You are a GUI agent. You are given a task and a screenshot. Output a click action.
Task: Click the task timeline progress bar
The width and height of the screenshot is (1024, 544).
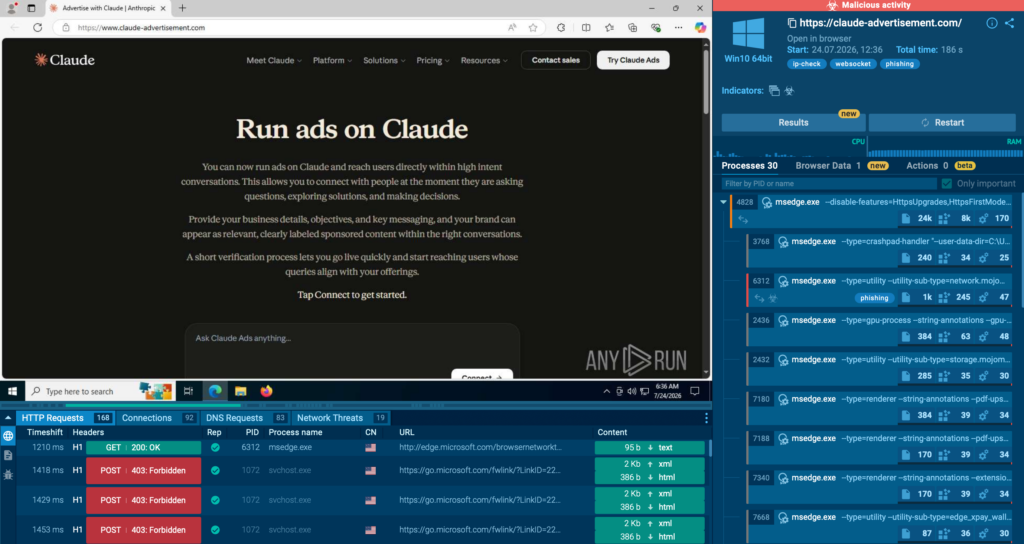point(355,406)
